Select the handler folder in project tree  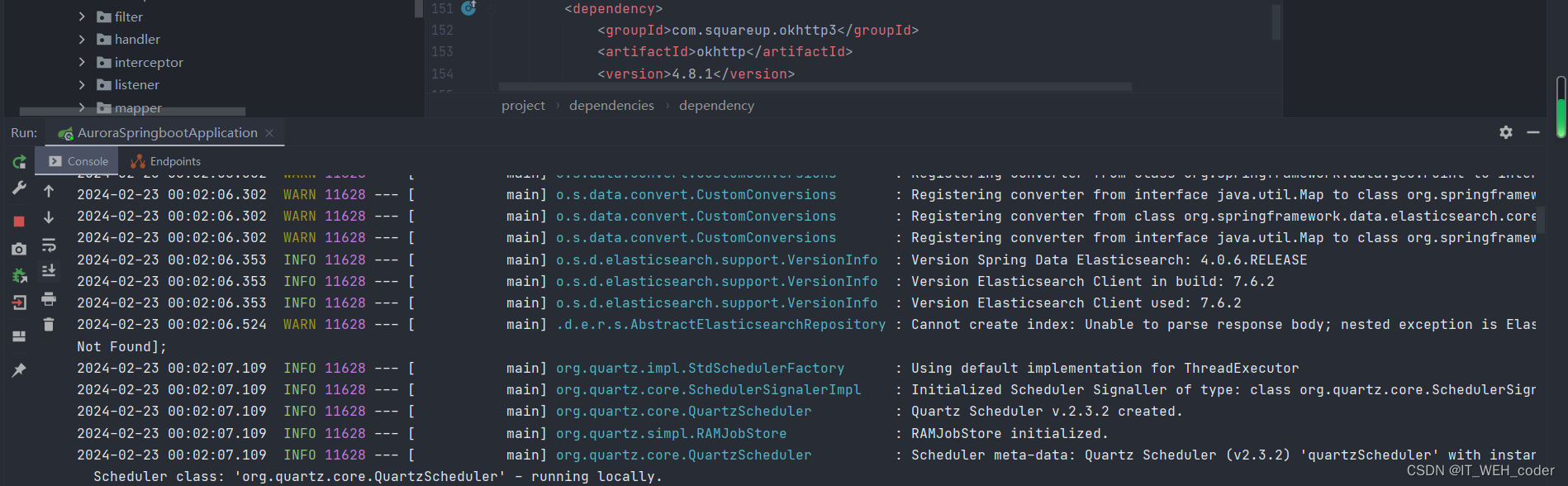point(128,39)
